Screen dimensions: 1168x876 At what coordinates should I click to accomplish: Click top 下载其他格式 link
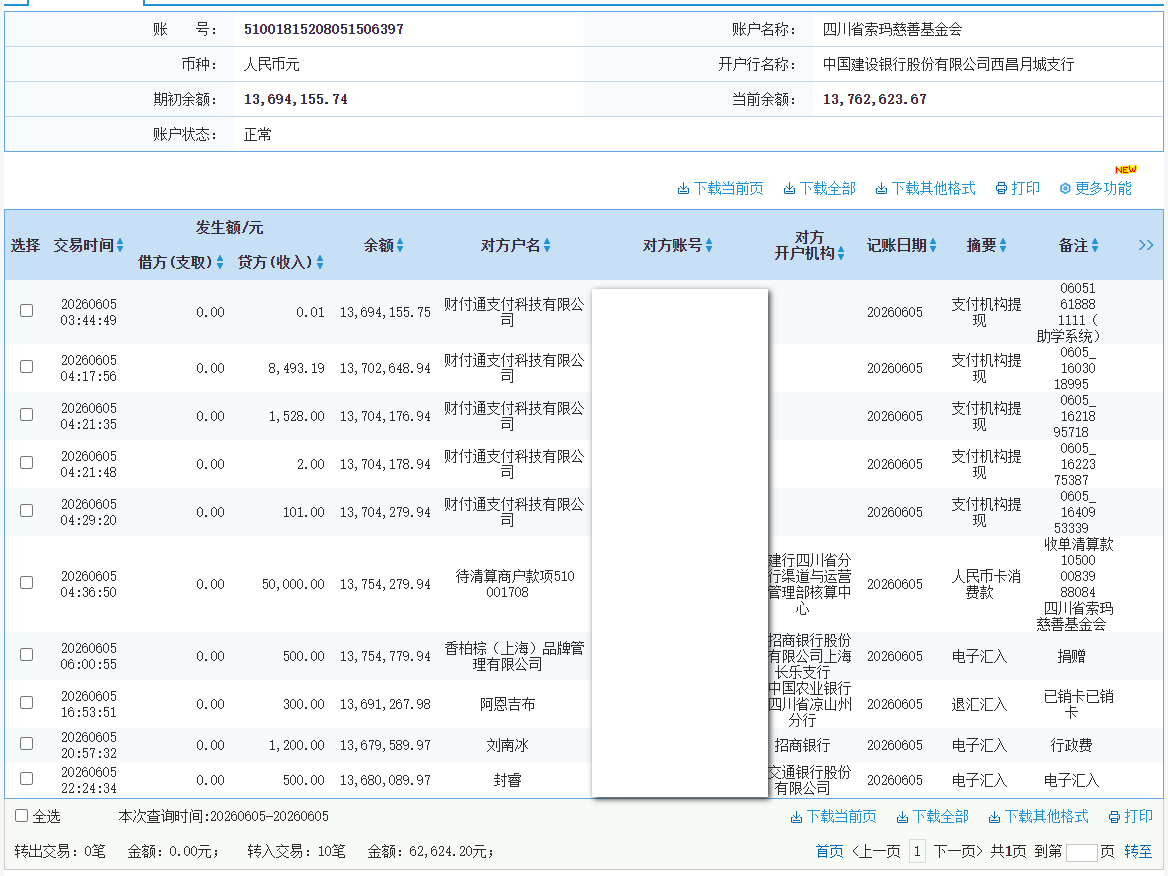coord(925,188)
